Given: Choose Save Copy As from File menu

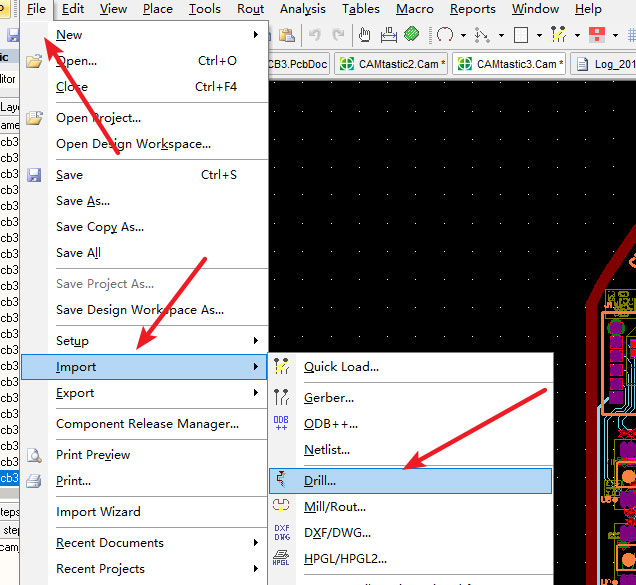Looking at the screenshot, I should 100,227.
